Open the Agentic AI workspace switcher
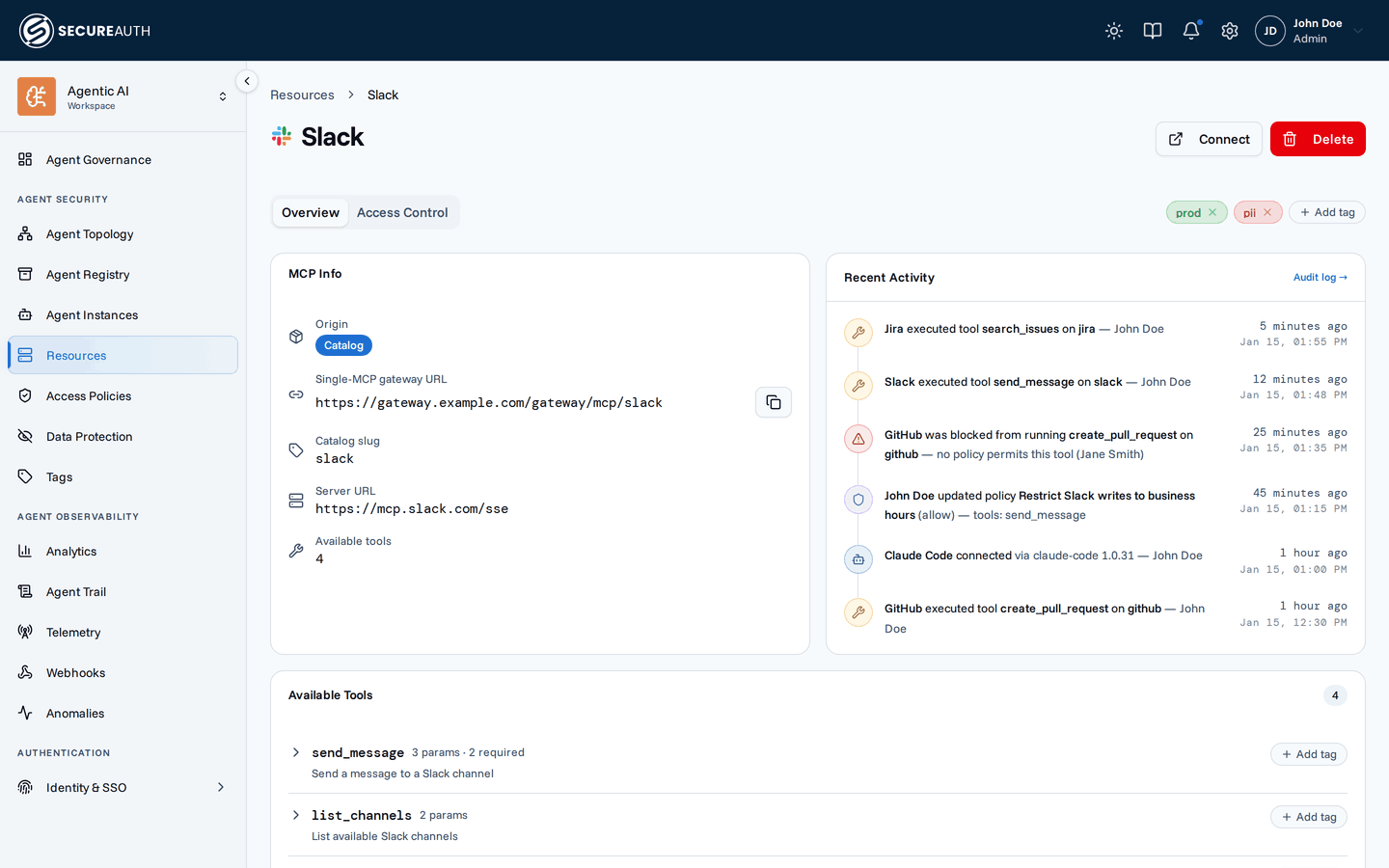This screenshot has width=1389, height=868. [x=123, y=96]
